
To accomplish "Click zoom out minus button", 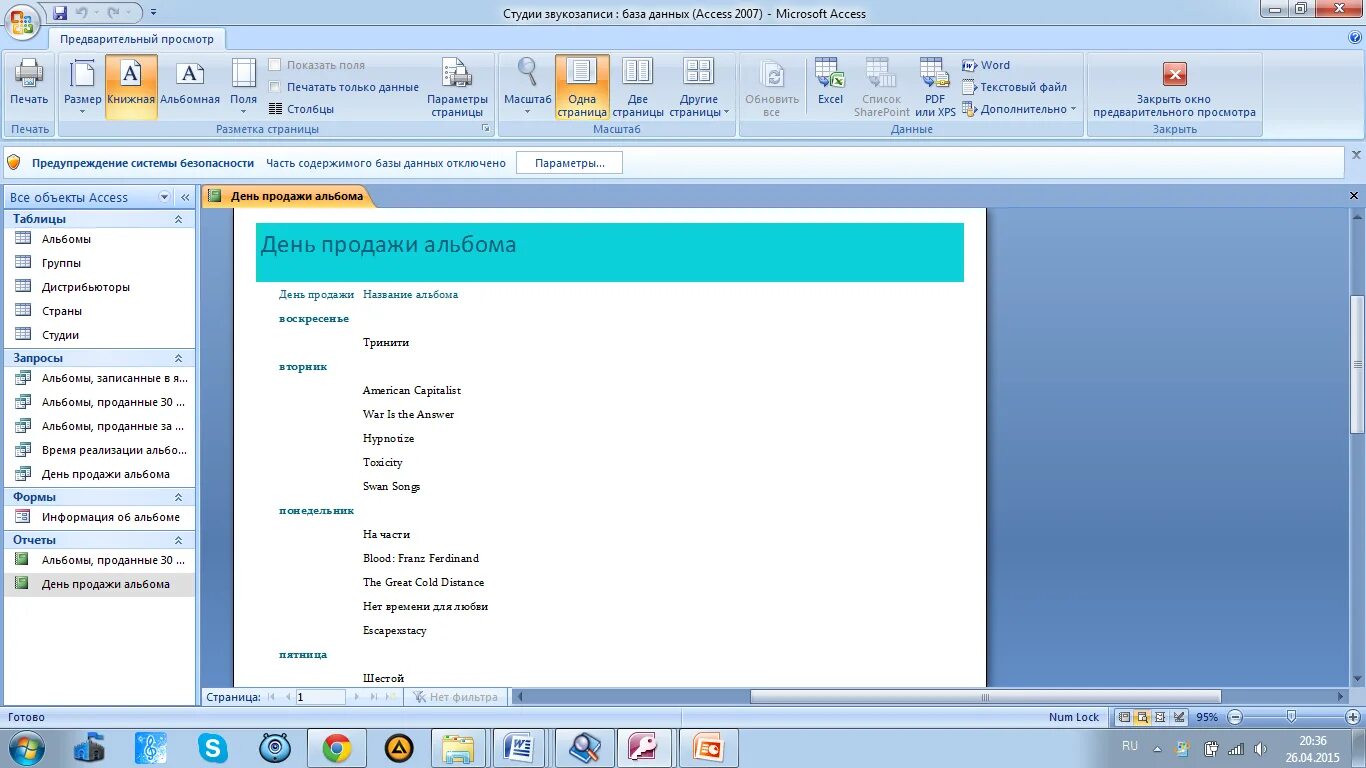I will pyautogui.click(x=1234, y=717).
